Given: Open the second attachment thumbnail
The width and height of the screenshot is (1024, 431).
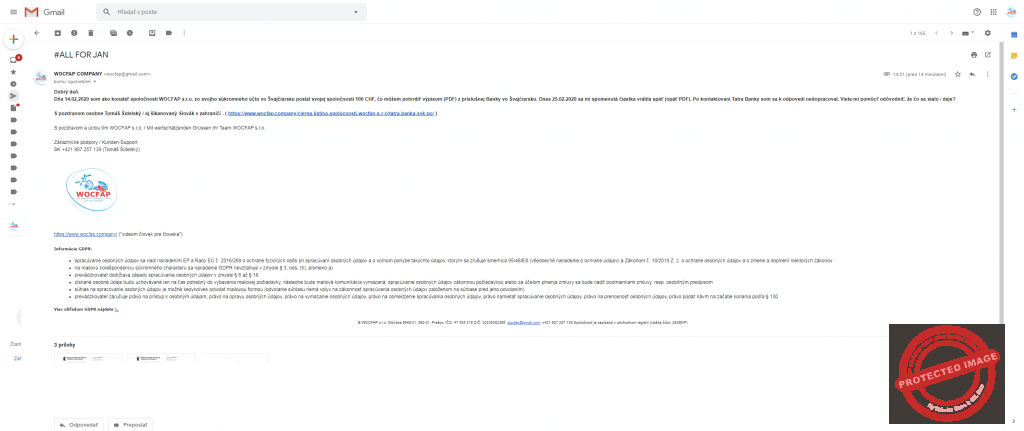Looking at the screenshot, I should click(161, 358).
